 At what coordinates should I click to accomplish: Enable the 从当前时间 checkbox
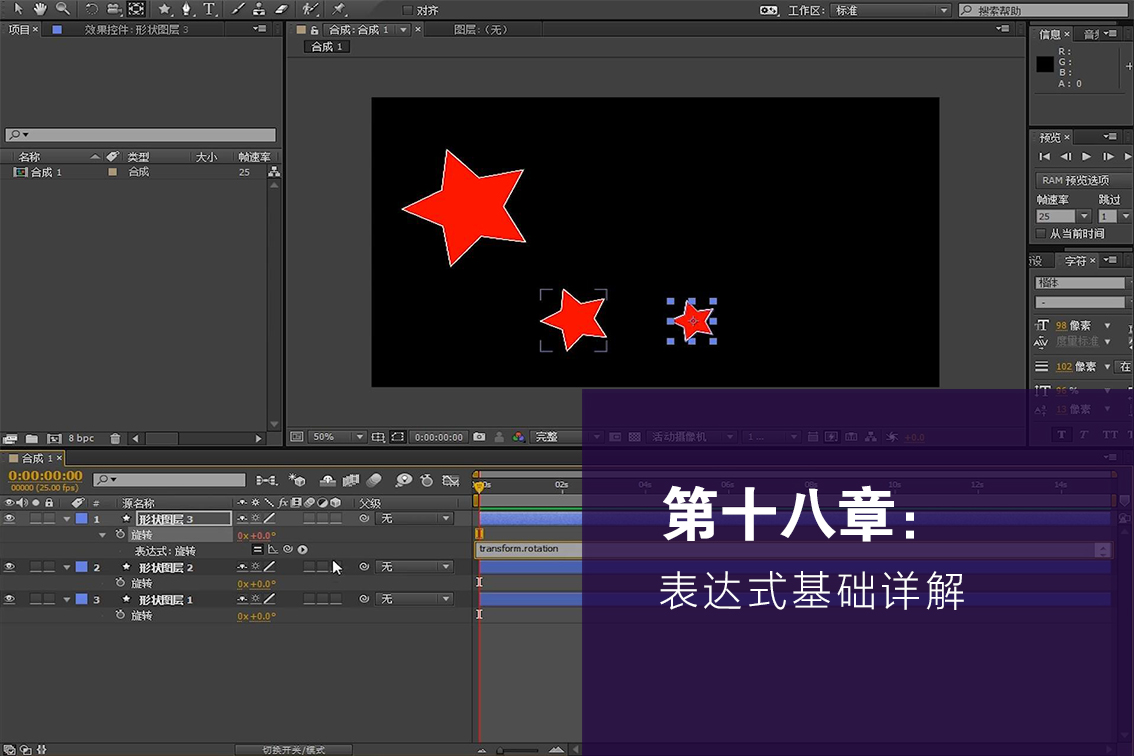(x=1041, y=234)
